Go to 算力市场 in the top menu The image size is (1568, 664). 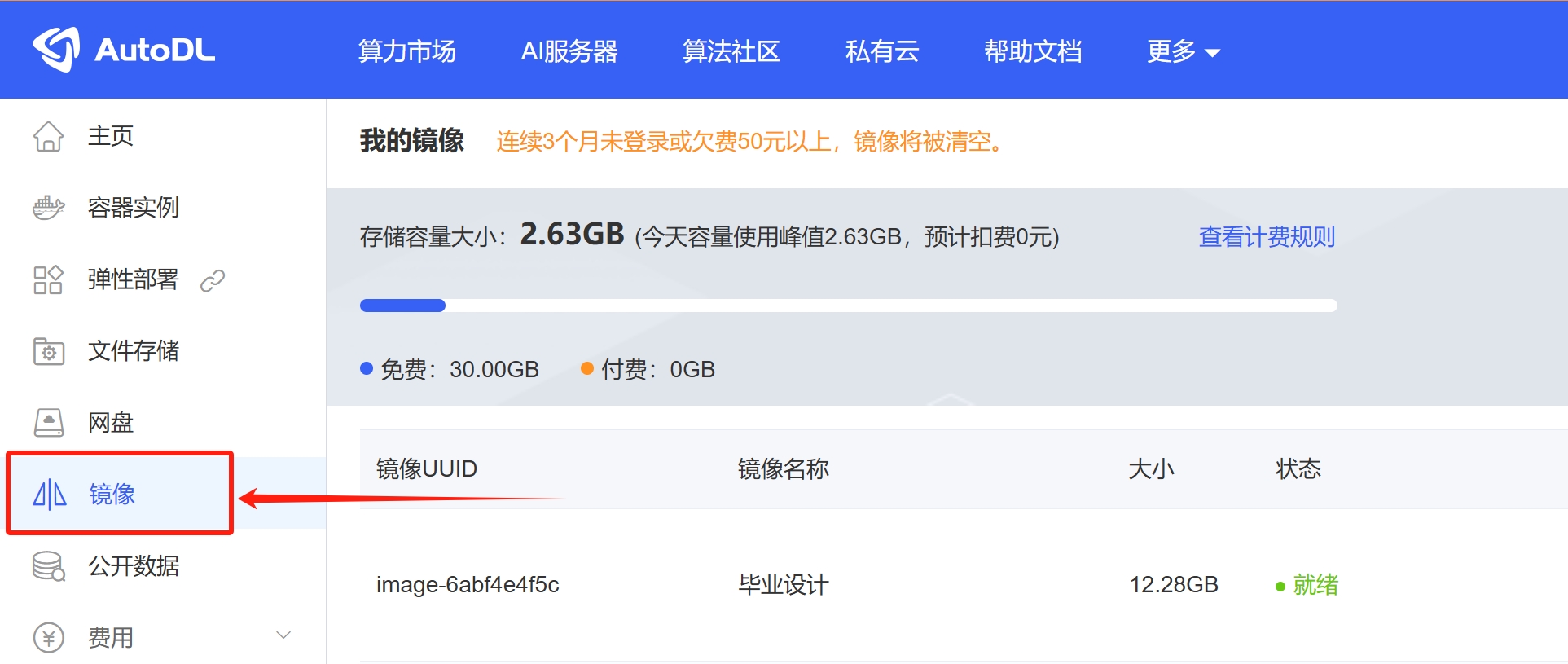(x=407, y=51)
